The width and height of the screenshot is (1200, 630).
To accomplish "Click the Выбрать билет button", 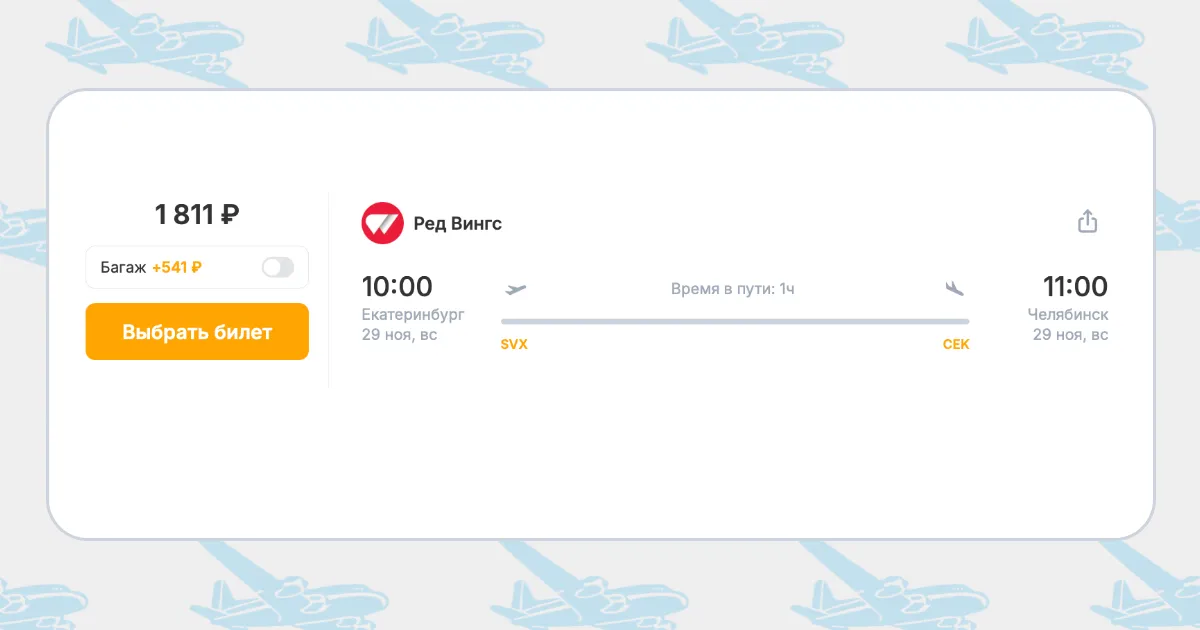I will [197, 332].
